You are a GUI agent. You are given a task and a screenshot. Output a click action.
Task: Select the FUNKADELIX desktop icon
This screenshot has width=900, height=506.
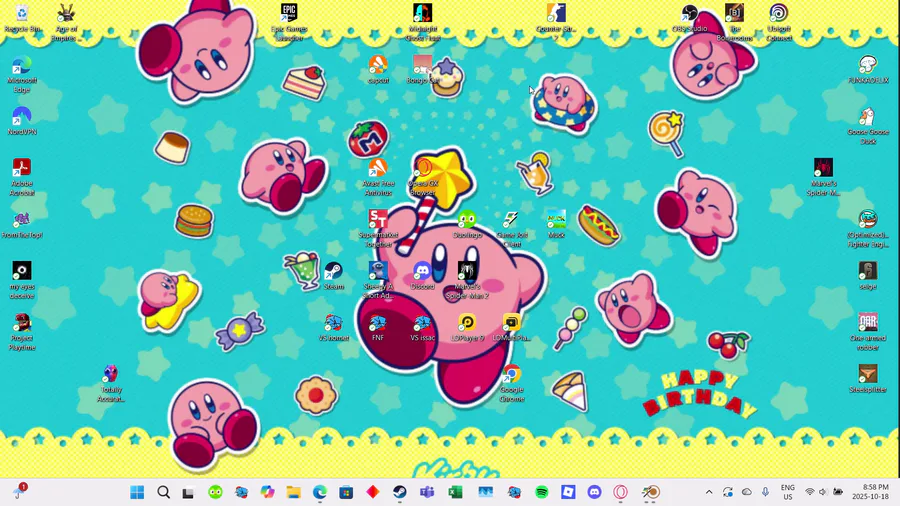(868, 70)
